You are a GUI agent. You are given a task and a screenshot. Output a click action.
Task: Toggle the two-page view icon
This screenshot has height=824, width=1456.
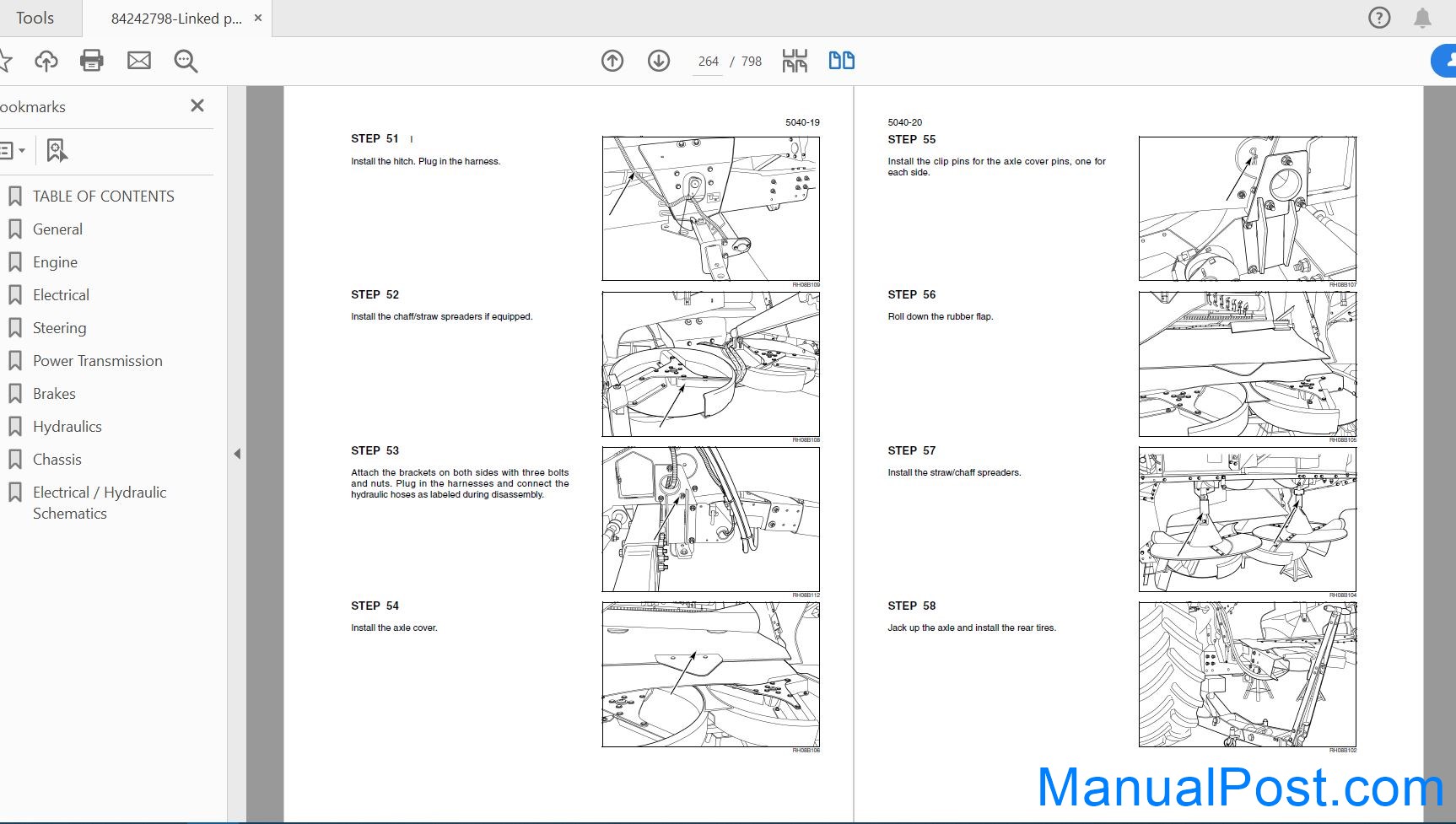pos(842,61)
